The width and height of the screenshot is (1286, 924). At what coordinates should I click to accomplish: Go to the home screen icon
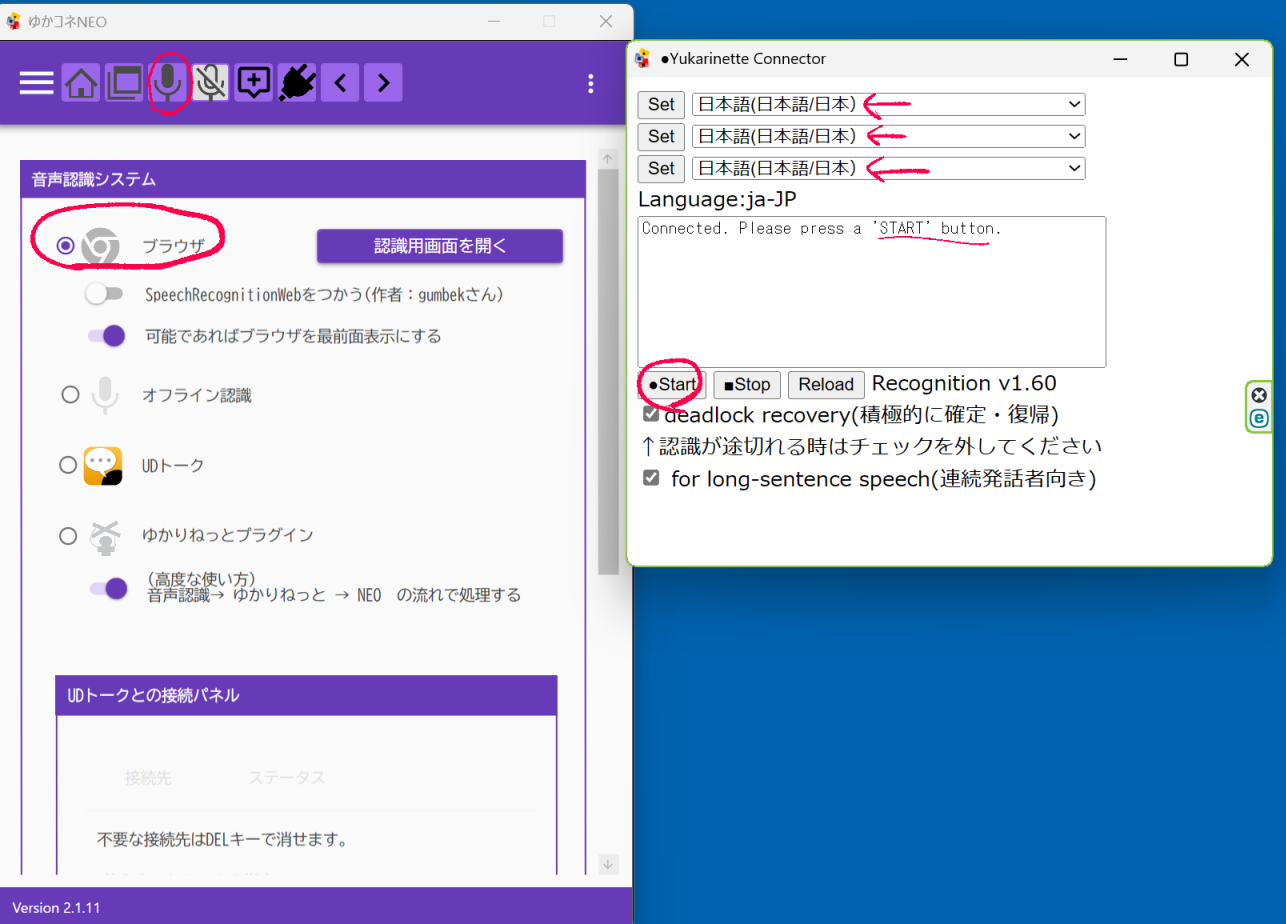pos(81,83)
